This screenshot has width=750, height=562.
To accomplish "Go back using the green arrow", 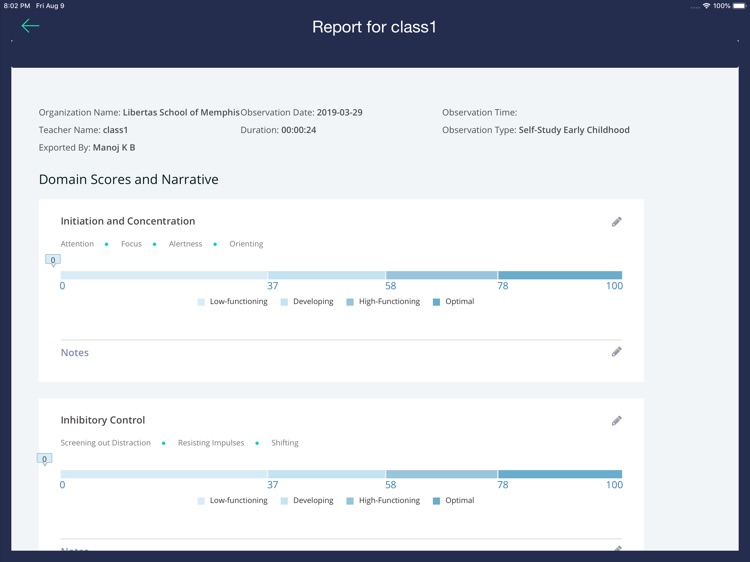I will point(30,26).
